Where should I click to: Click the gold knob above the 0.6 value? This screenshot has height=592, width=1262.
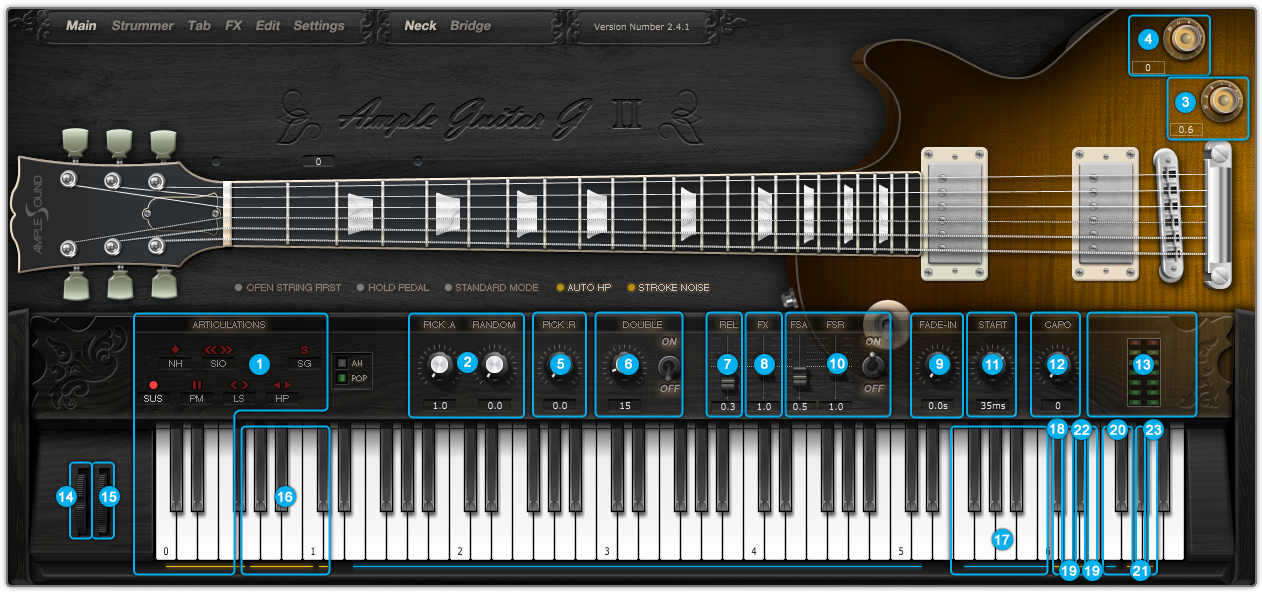point(1221,101)
